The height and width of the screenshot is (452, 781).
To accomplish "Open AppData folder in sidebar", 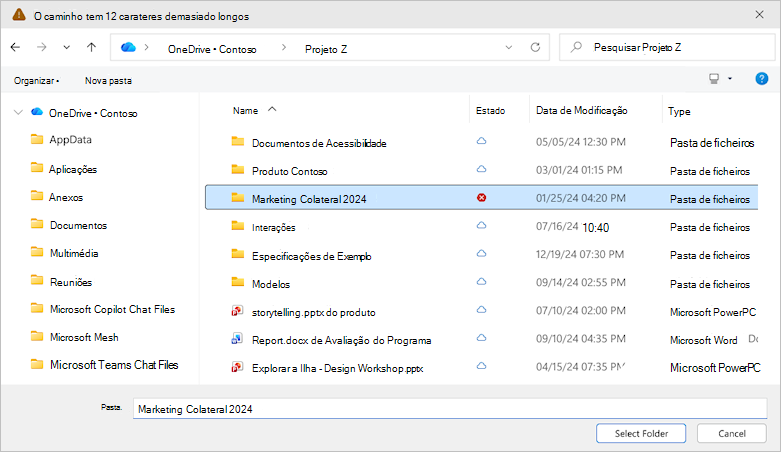I will coord(70,140).
